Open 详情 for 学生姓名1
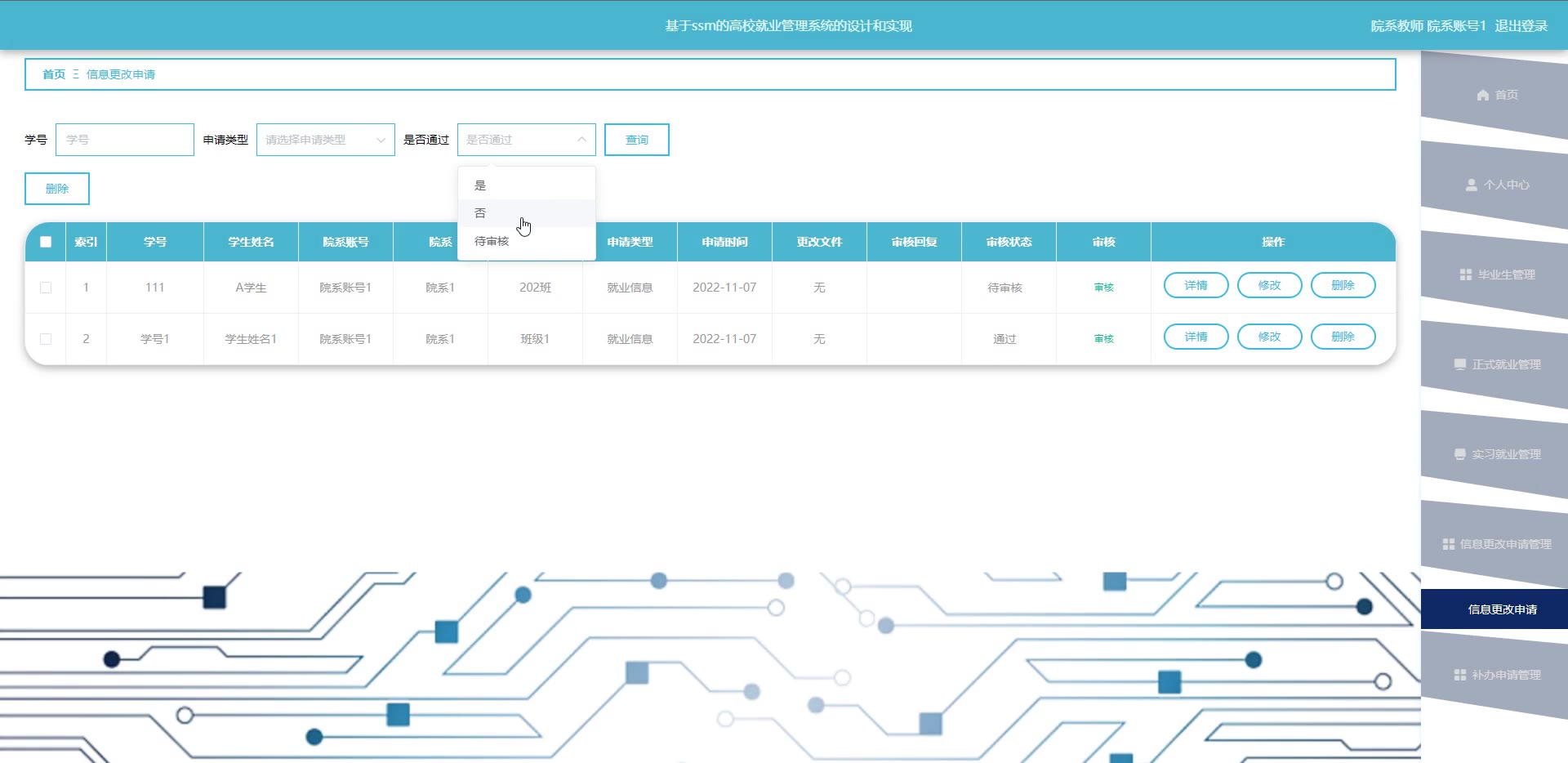Viewport: 1568px width, 763px height. (1196, 337)
